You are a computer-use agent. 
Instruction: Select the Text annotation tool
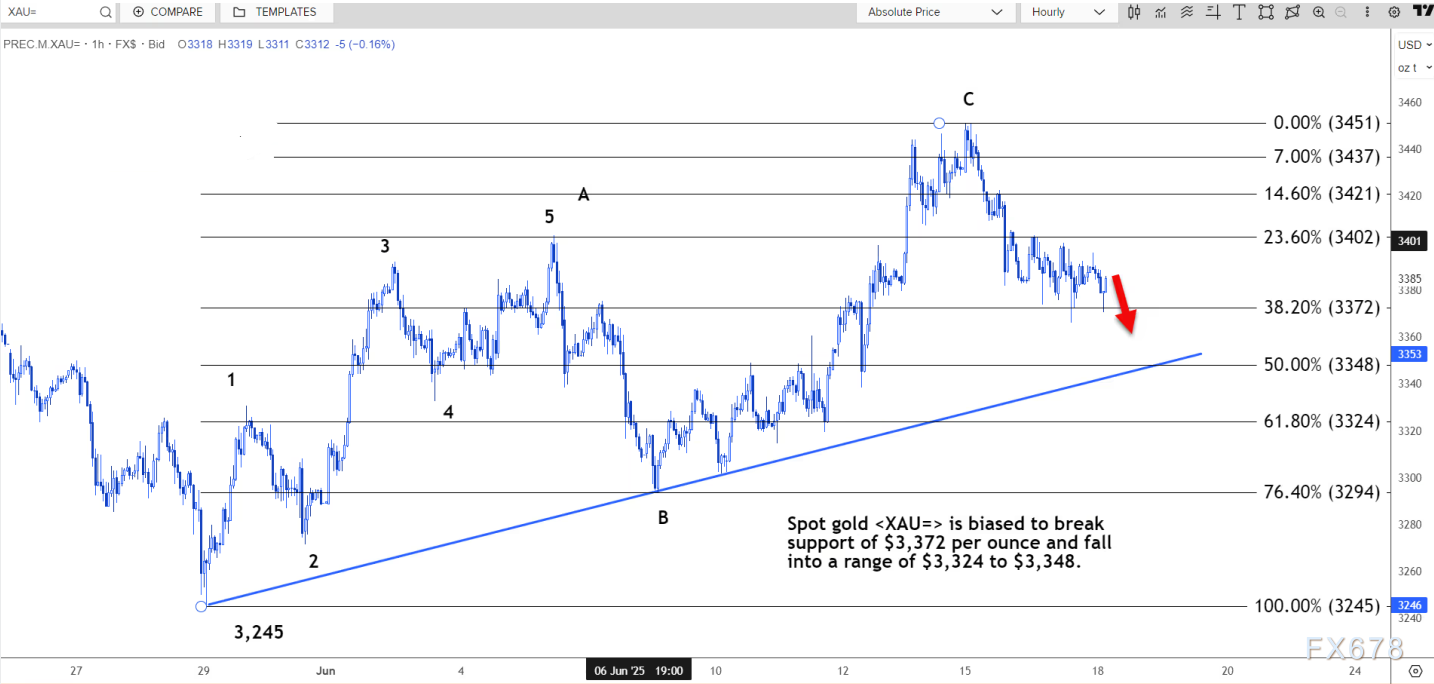[1240, 12]
